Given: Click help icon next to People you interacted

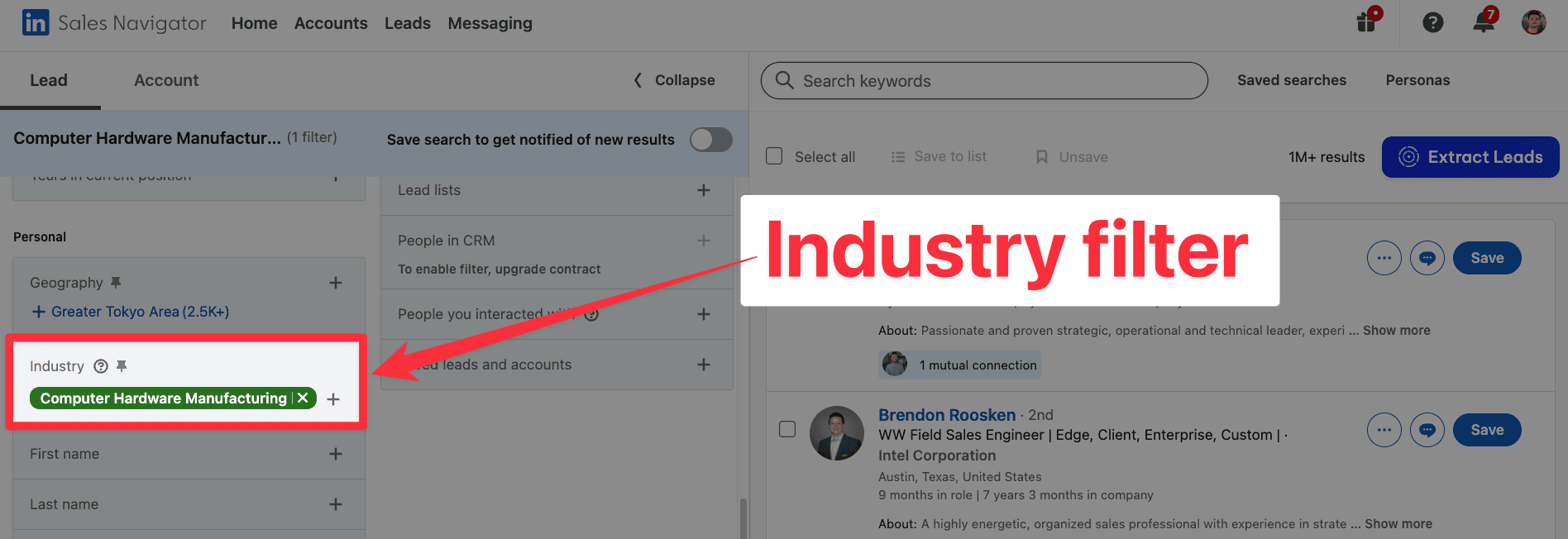Looking at the screenshot, I should (591, 314).
